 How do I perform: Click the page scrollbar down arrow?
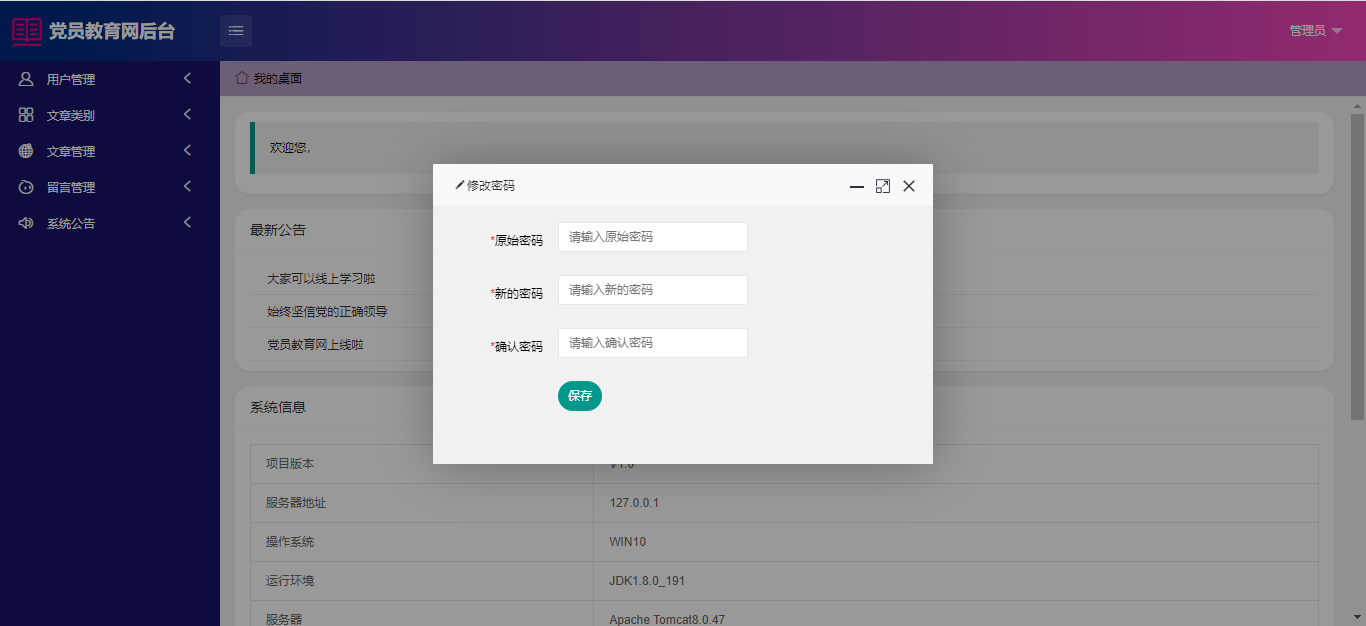[x=1358, y=617]
